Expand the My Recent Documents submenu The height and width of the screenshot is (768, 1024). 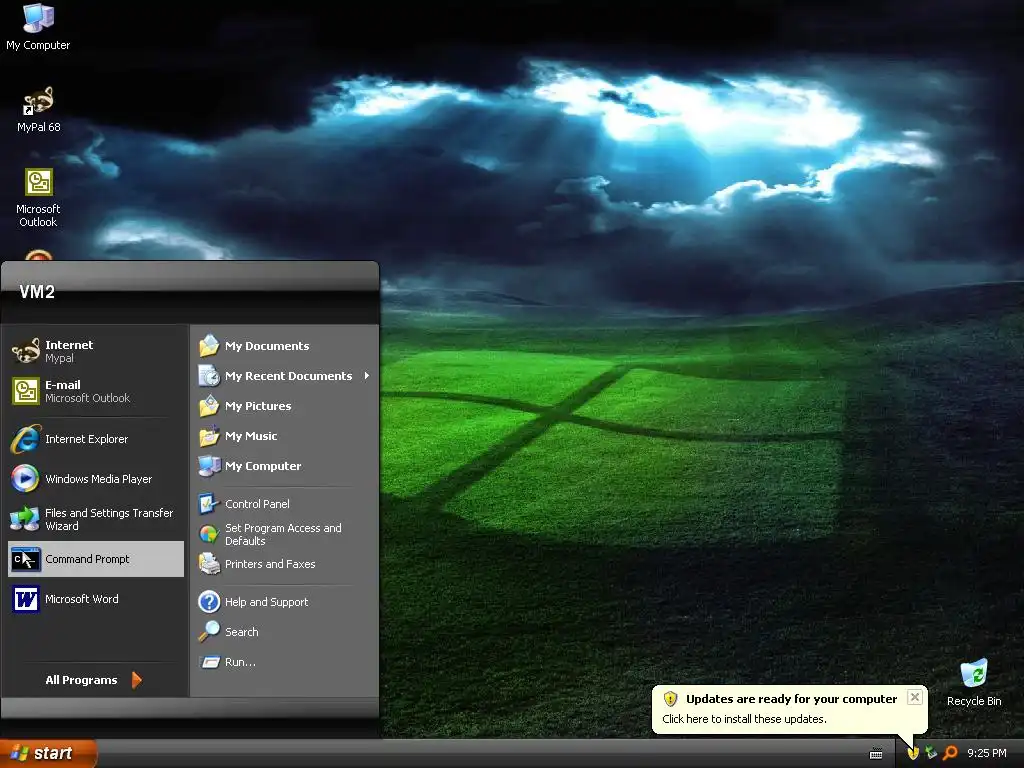point(285,376)
